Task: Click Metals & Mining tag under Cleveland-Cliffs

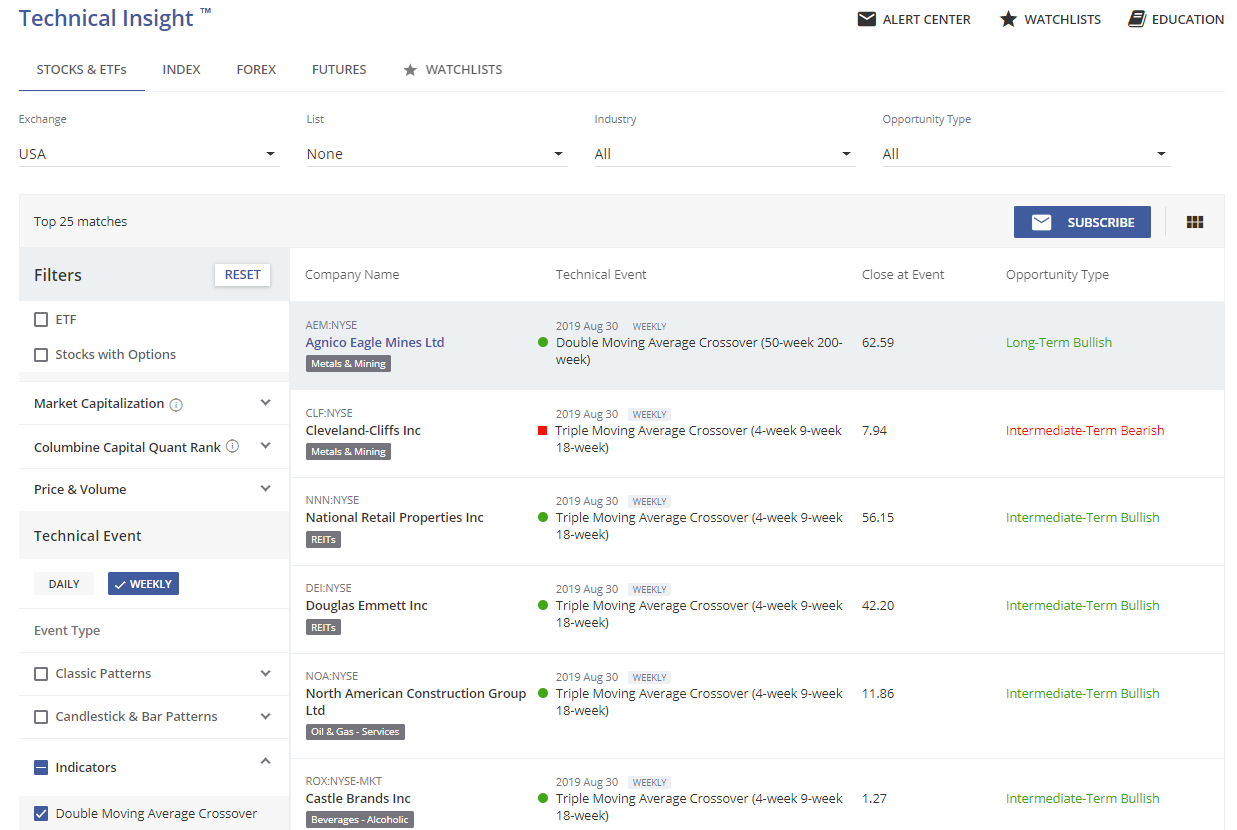Action: (348, 452)
